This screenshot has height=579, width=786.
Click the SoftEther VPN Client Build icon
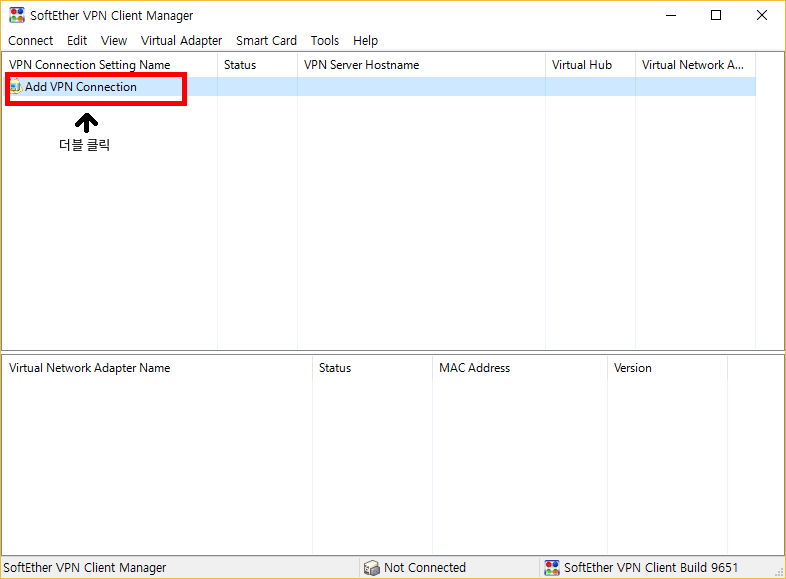tap(552, 567)
